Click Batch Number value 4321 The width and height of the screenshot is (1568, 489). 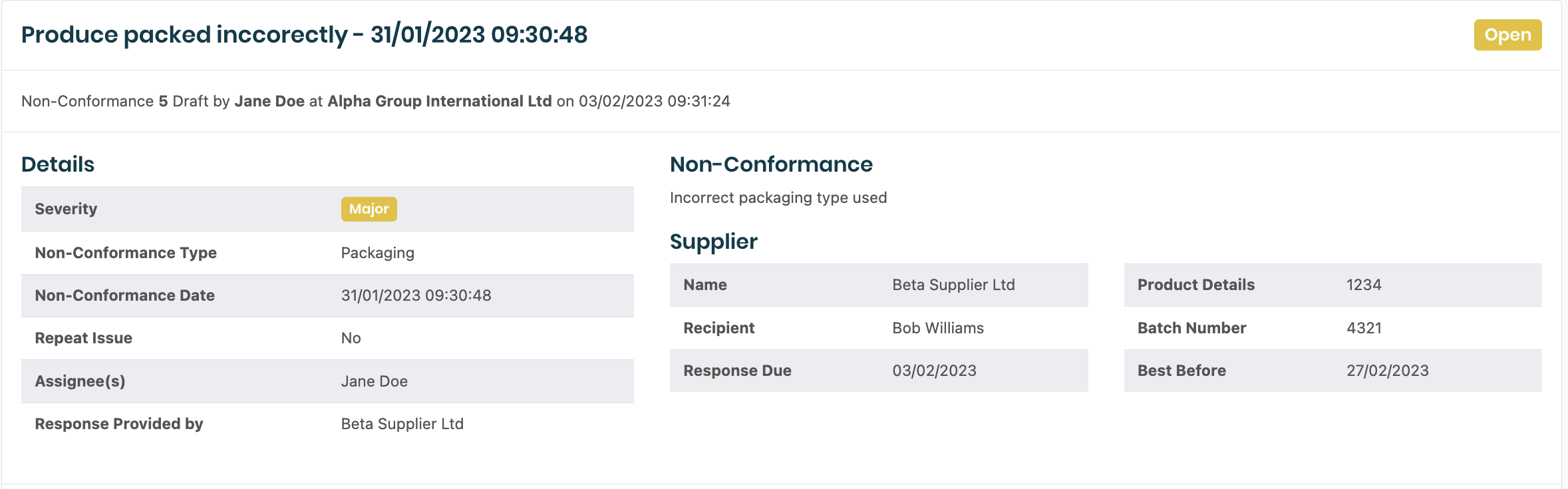click(x=1363, y=328)
